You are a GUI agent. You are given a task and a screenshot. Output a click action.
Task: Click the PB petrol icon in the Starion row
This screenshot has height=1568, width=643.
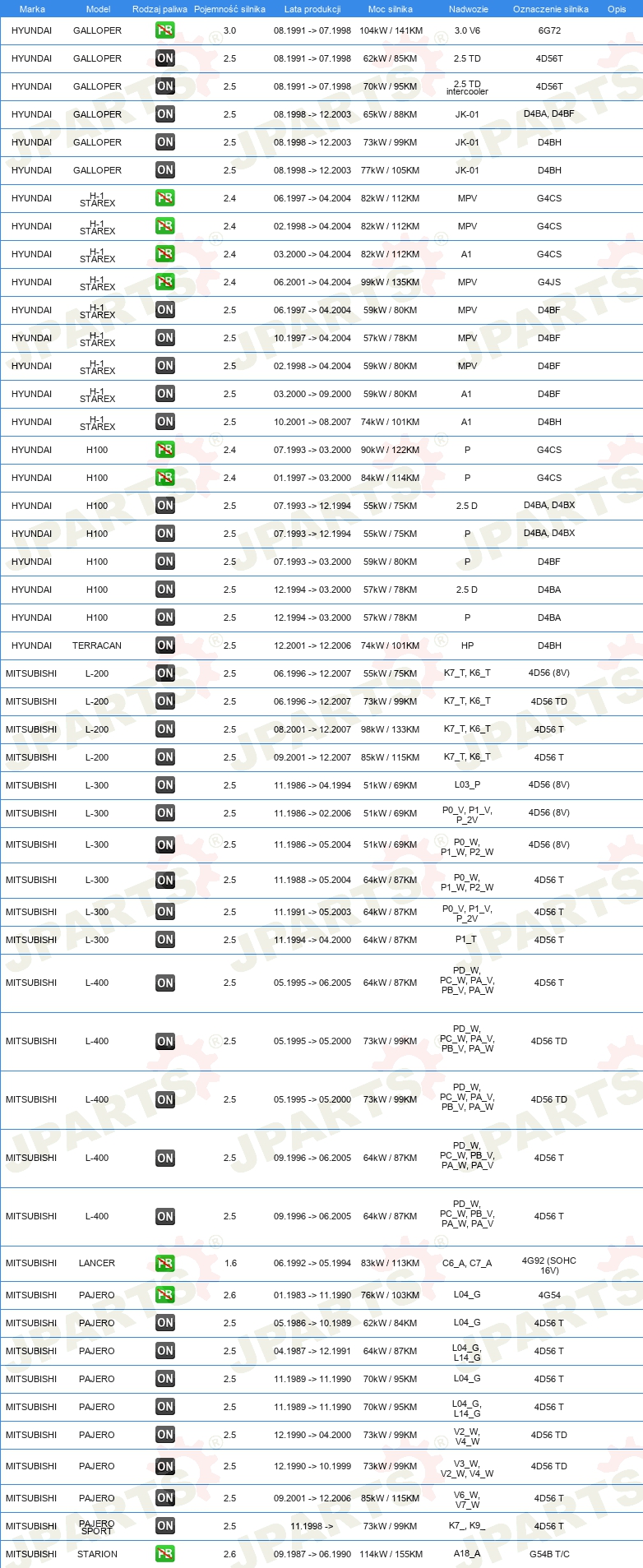tap(165, 1554)
